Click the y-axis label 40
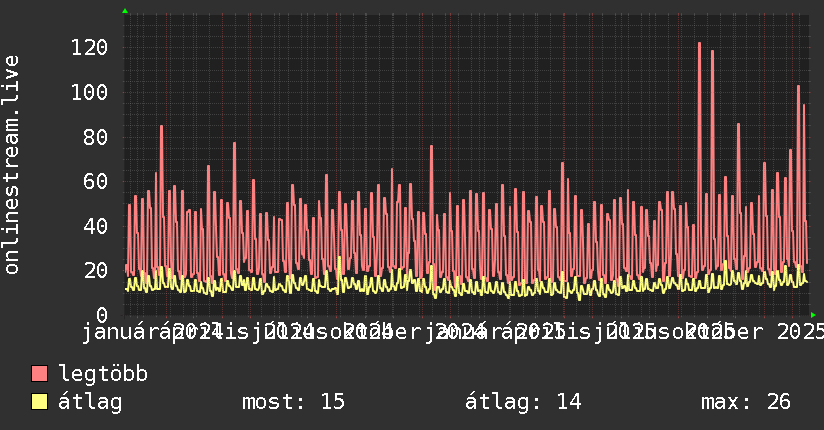The width and height of the screenshot is (824, 430). coord(96,227)
